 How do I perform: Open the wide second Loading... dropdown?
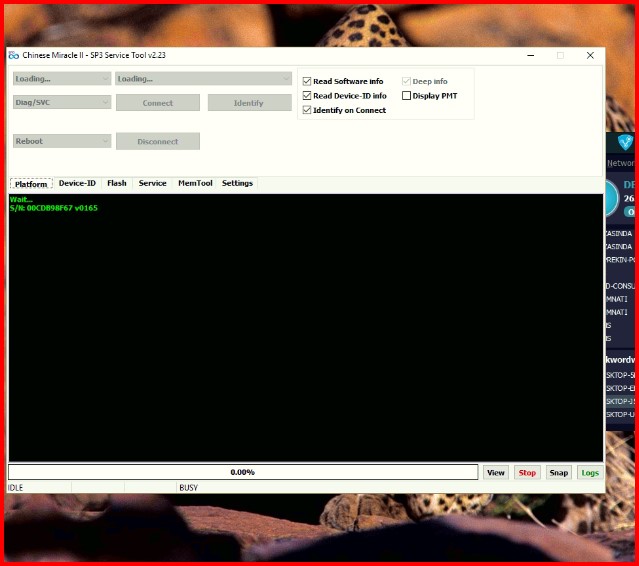(203, 79)
